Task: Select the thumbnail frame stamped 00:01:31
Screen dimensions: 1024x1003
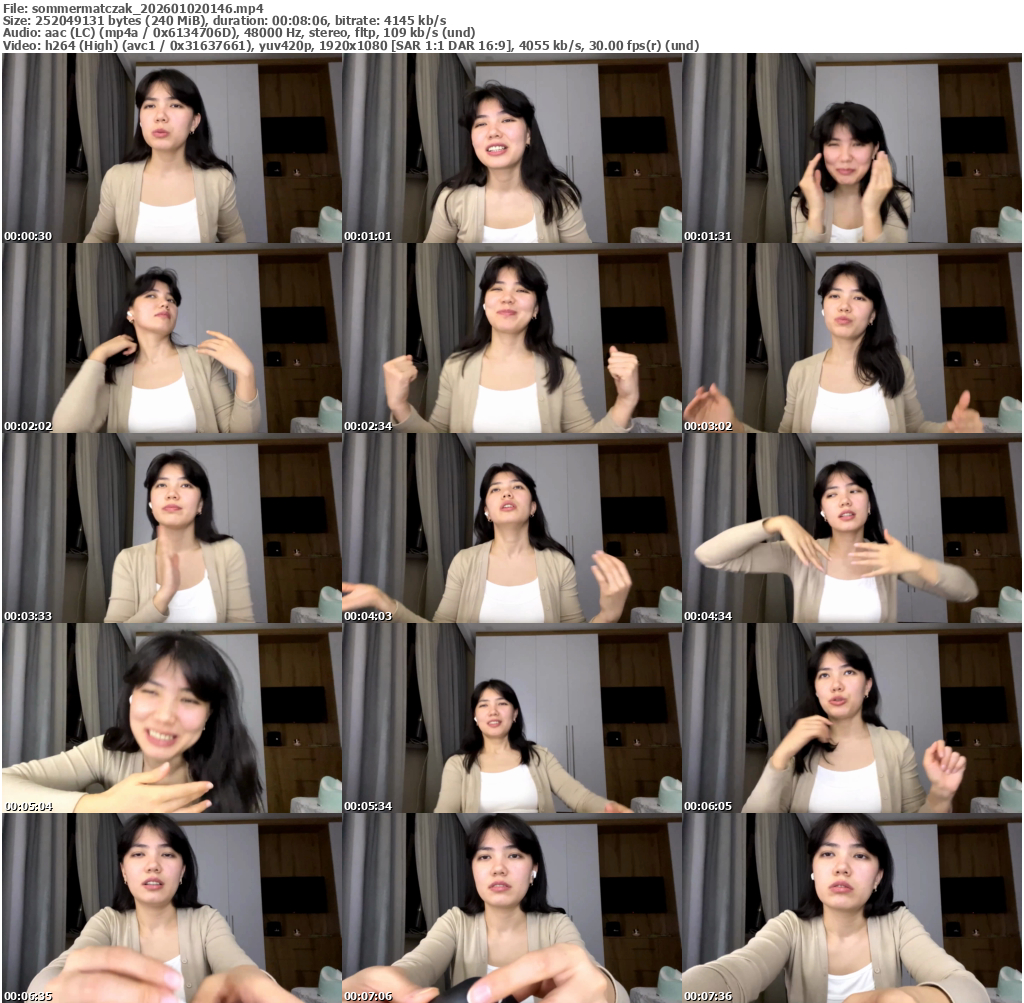Action: coord(852,148)
